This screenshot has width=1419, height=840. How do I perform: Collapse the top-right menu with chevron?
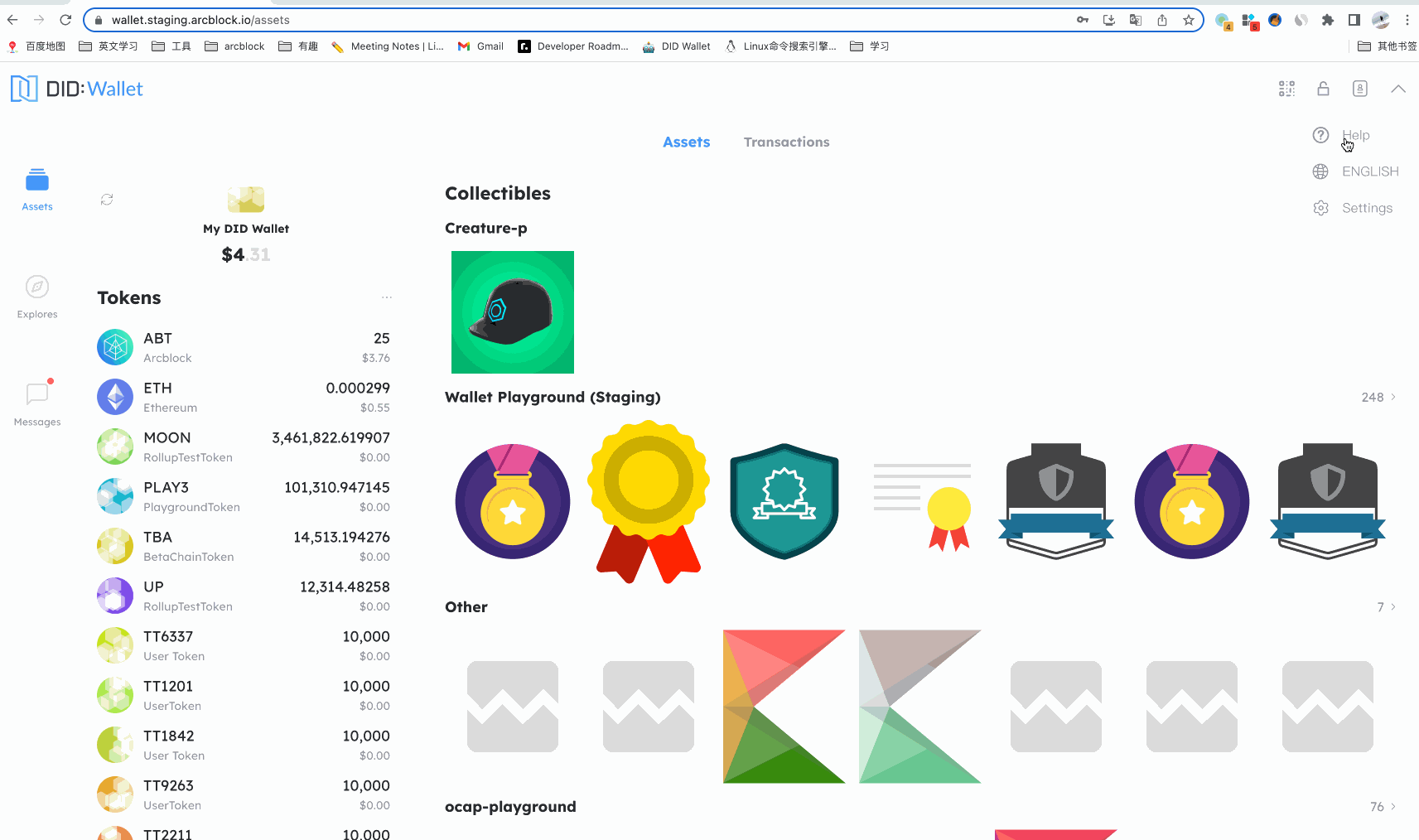click(1397, 89)
